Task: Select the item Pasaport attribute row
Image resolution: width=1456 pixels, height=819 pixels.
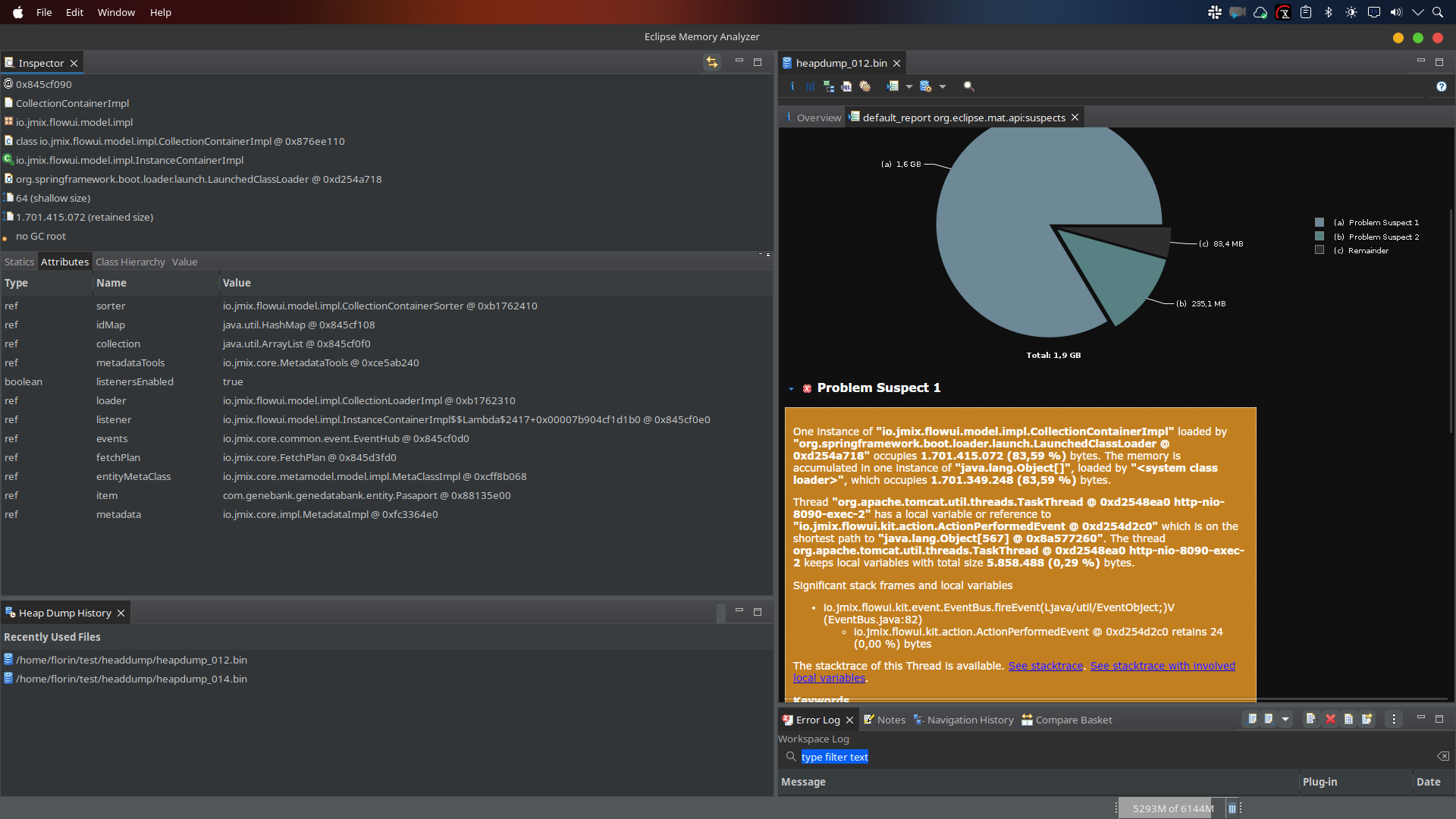Action: [x=387, y=495]
